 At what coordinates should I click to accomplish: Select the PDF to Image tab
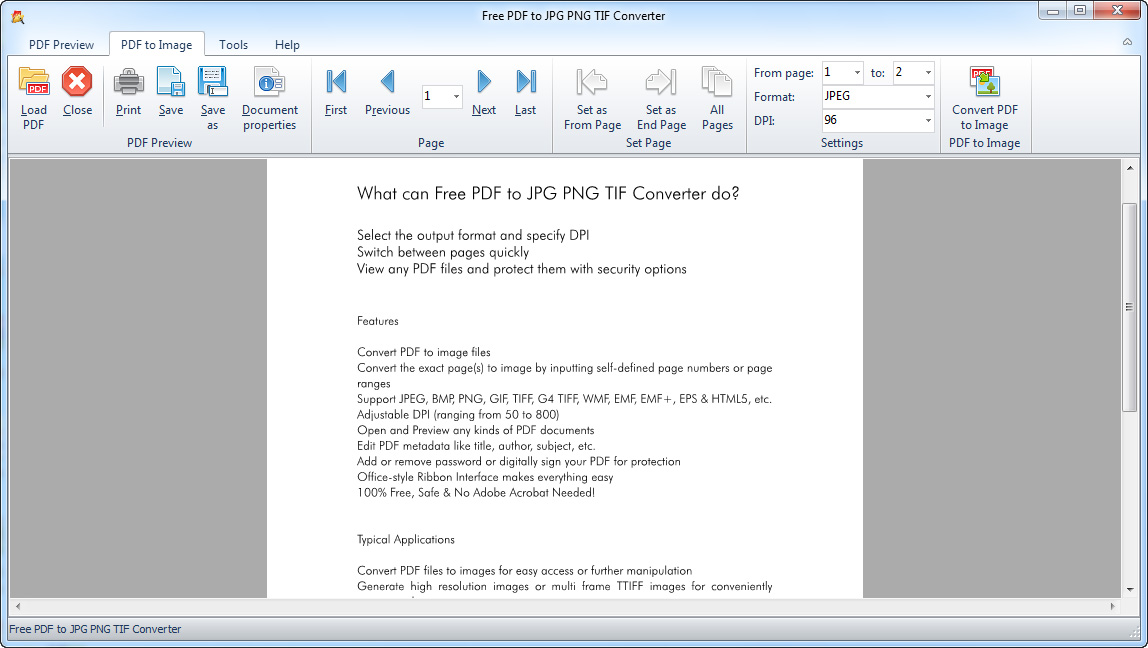pos(157,45)
